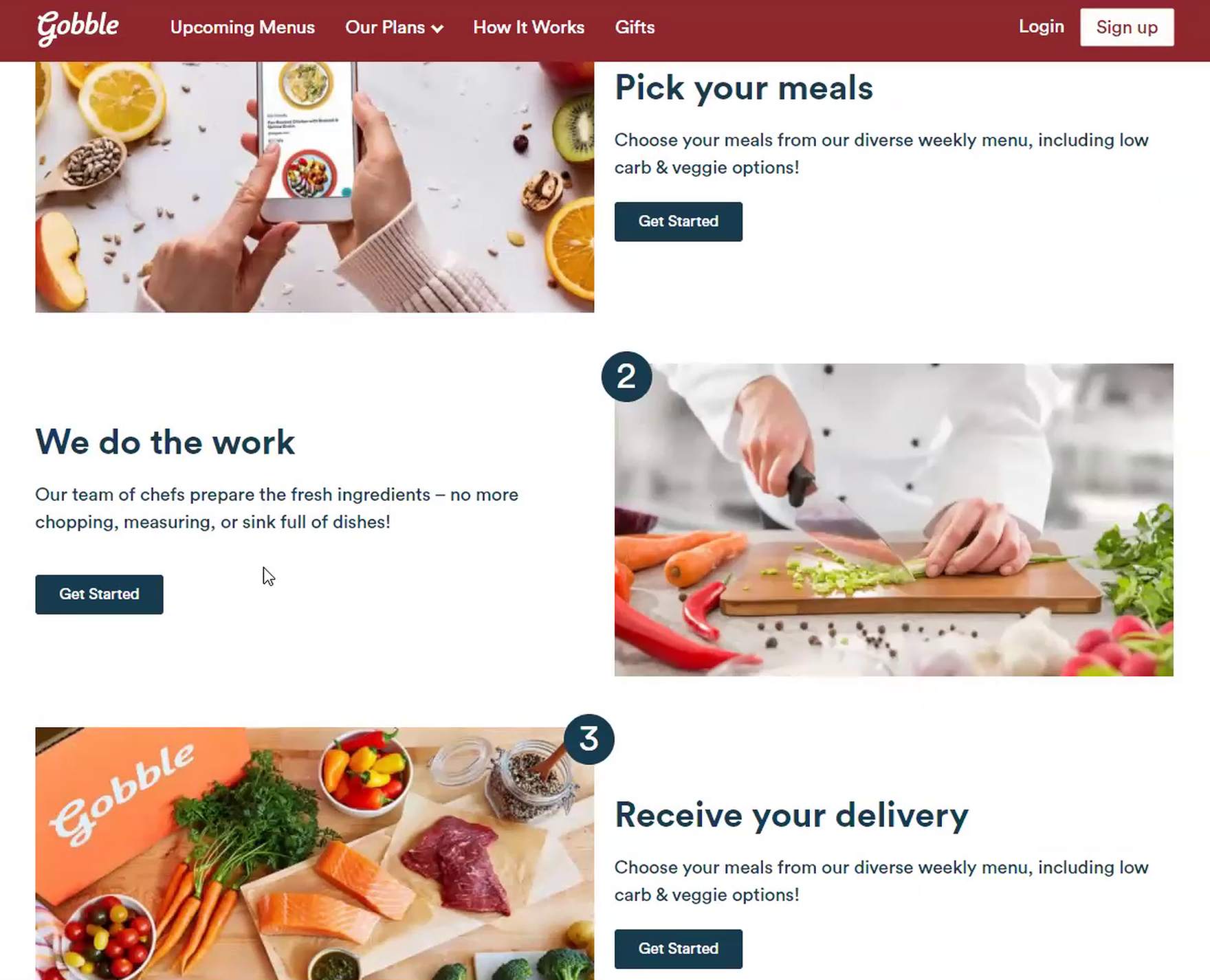Click the Sign up button

click(1127, 27)
